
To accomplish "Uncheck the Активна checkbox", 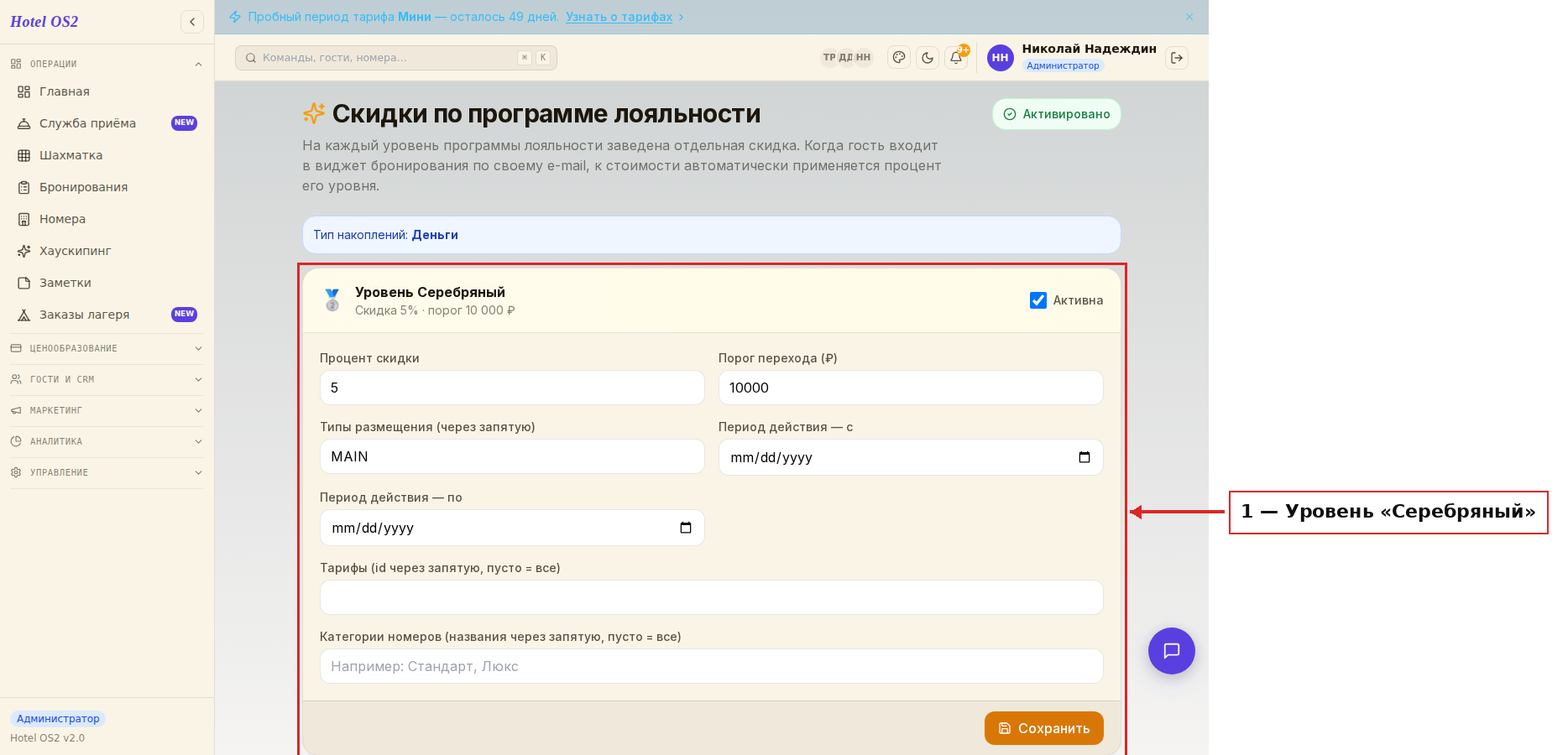I will (x=1038, y=300).
